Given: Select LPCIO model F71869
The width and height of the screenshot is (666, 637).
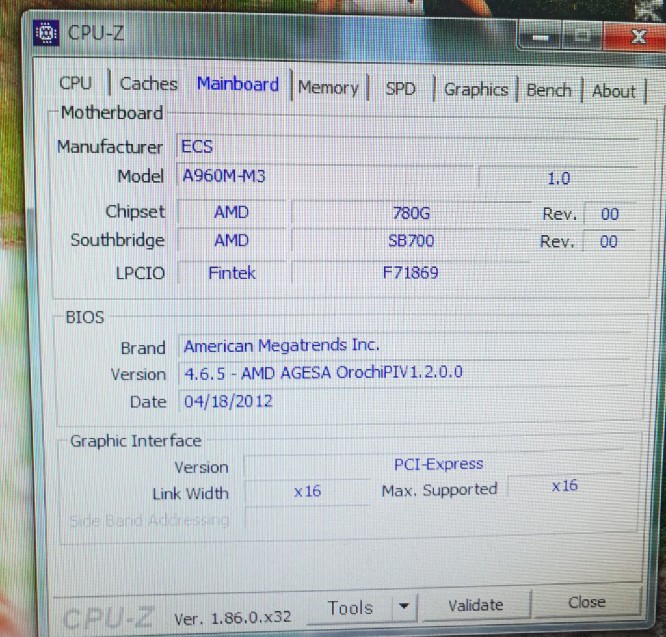Looking at the screenshot, I should click(x=410, y=272).
